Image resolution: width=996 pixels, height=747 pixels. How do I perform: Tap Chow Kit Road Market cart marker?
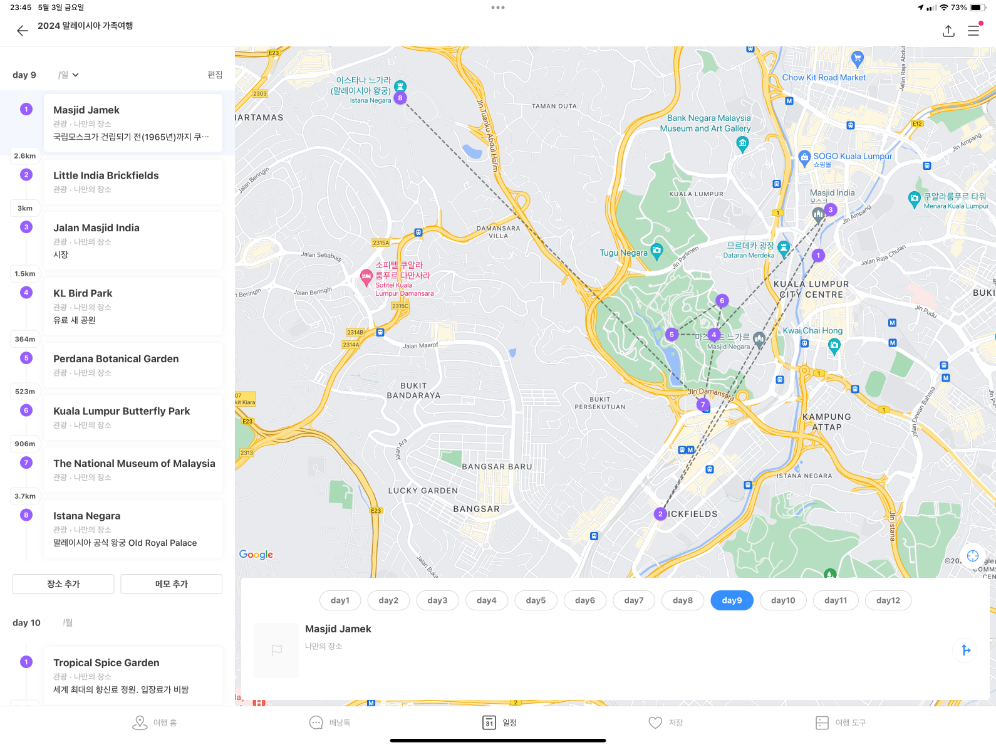click(x=857, y=59)
